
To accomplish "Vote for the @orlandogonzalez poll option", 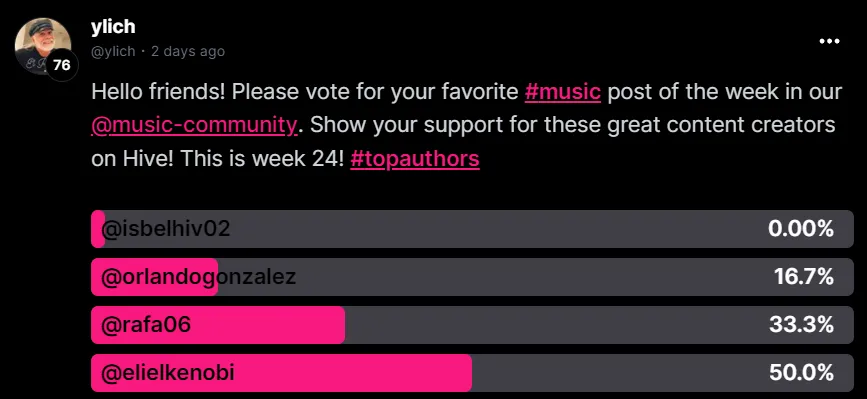I will (x=472, y=277).
